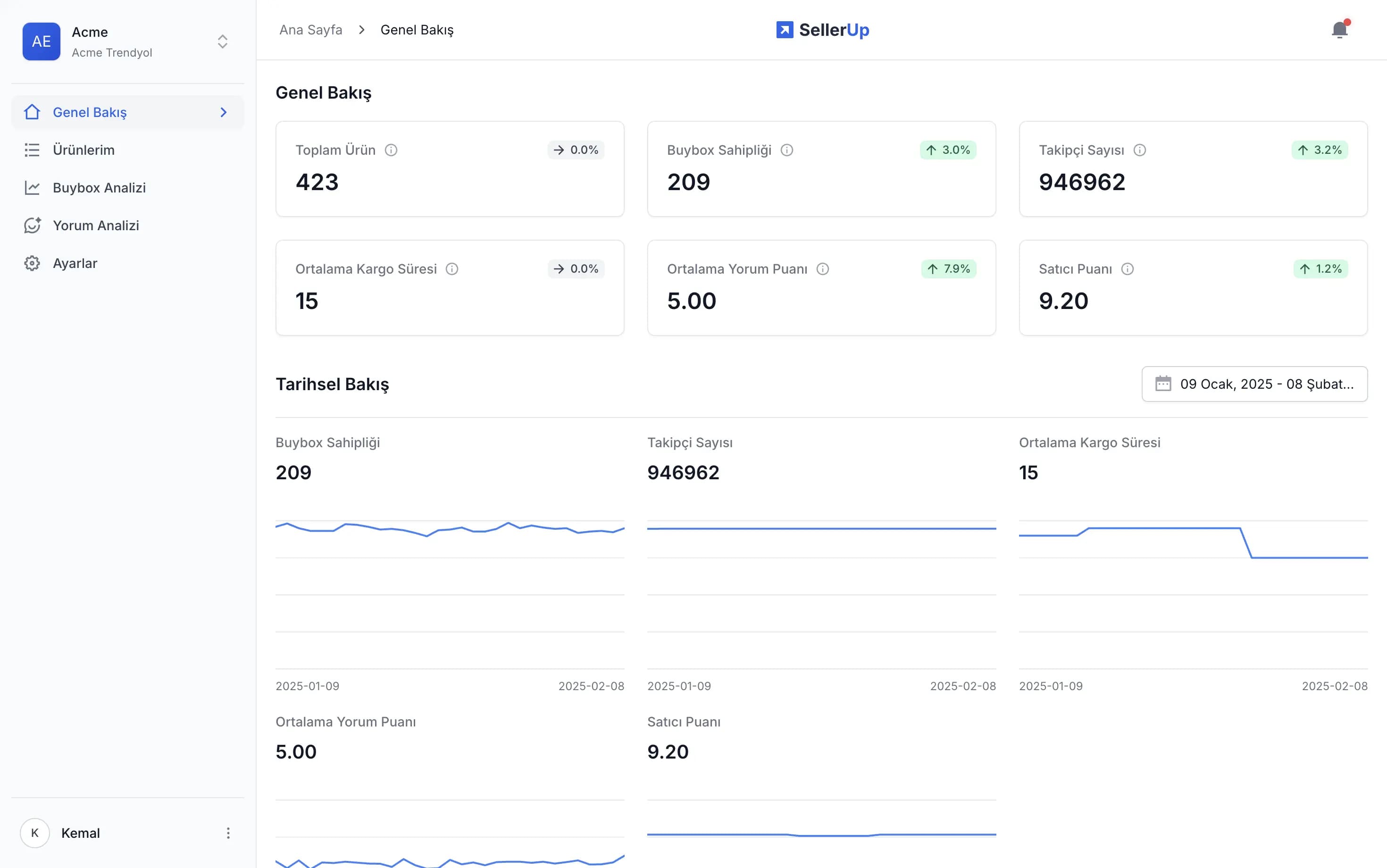Click the Kemal user name

point(80,833)
